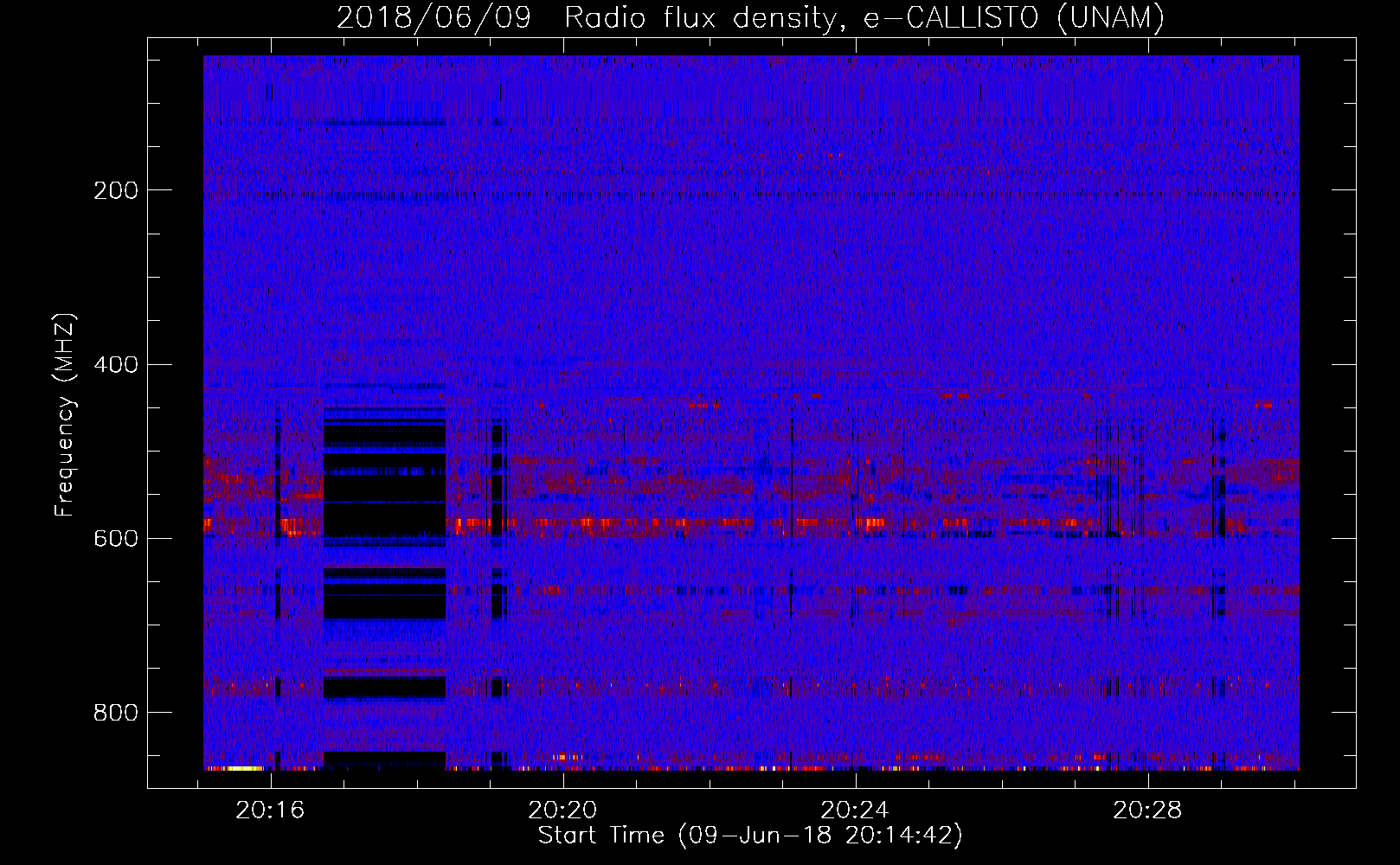Click the '600' frequency tick label
1400x865 pixels.
coord(116,539)
